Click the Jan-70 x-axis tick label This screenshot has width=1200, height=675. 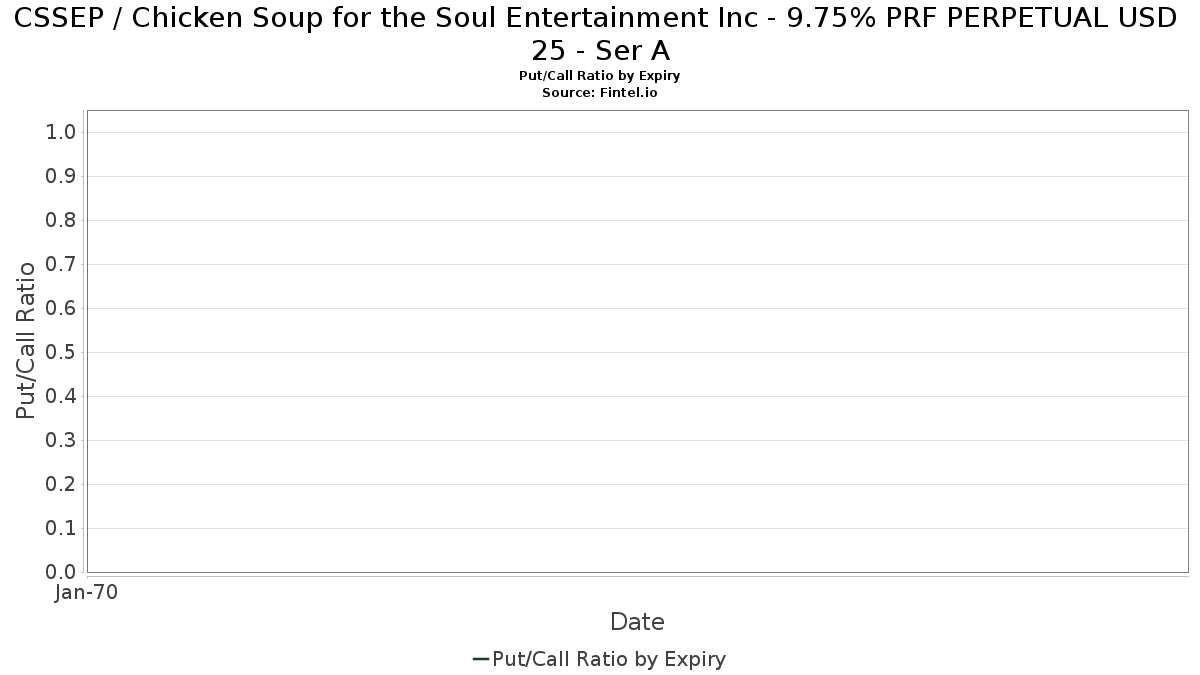coord(87,592)
